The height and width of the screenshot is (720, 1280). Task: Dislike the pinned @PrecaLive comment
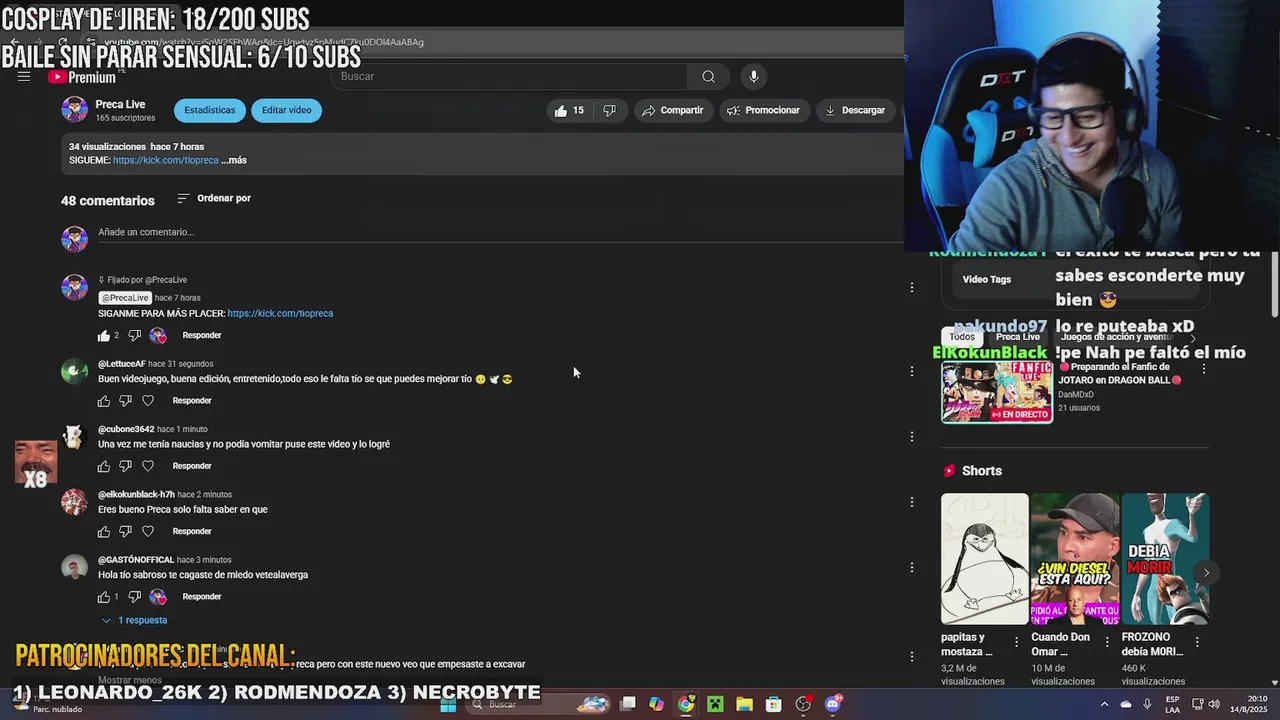coord(134,336)
